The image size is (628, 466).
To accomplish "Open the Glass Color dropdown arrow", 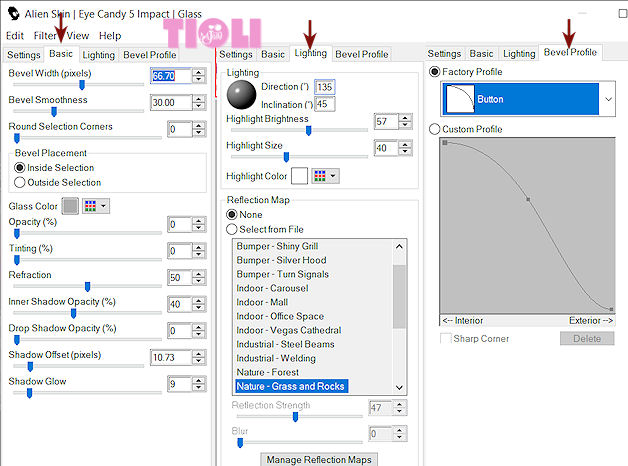I will tap(103, 206).
